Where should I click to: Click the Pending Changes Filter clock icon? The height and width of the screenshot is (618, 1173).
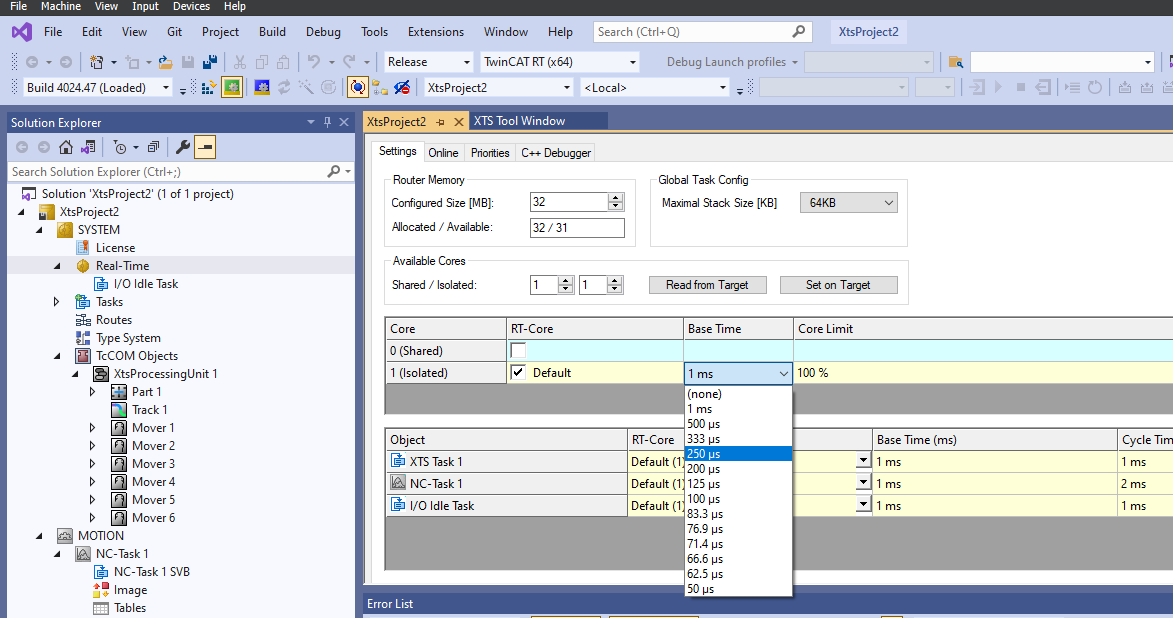pyautogui.click(x=120, y=147)
